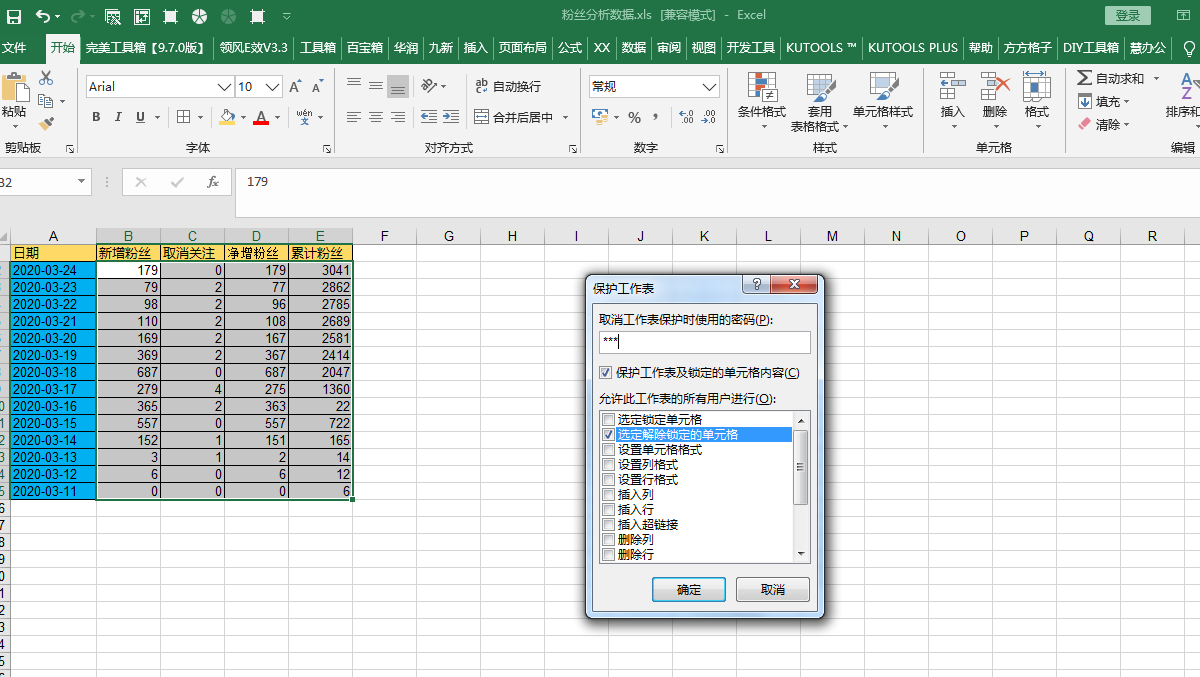1200x677 pixels.
Task: Expand the name box dropdown arrow
Action: point(82,182)
